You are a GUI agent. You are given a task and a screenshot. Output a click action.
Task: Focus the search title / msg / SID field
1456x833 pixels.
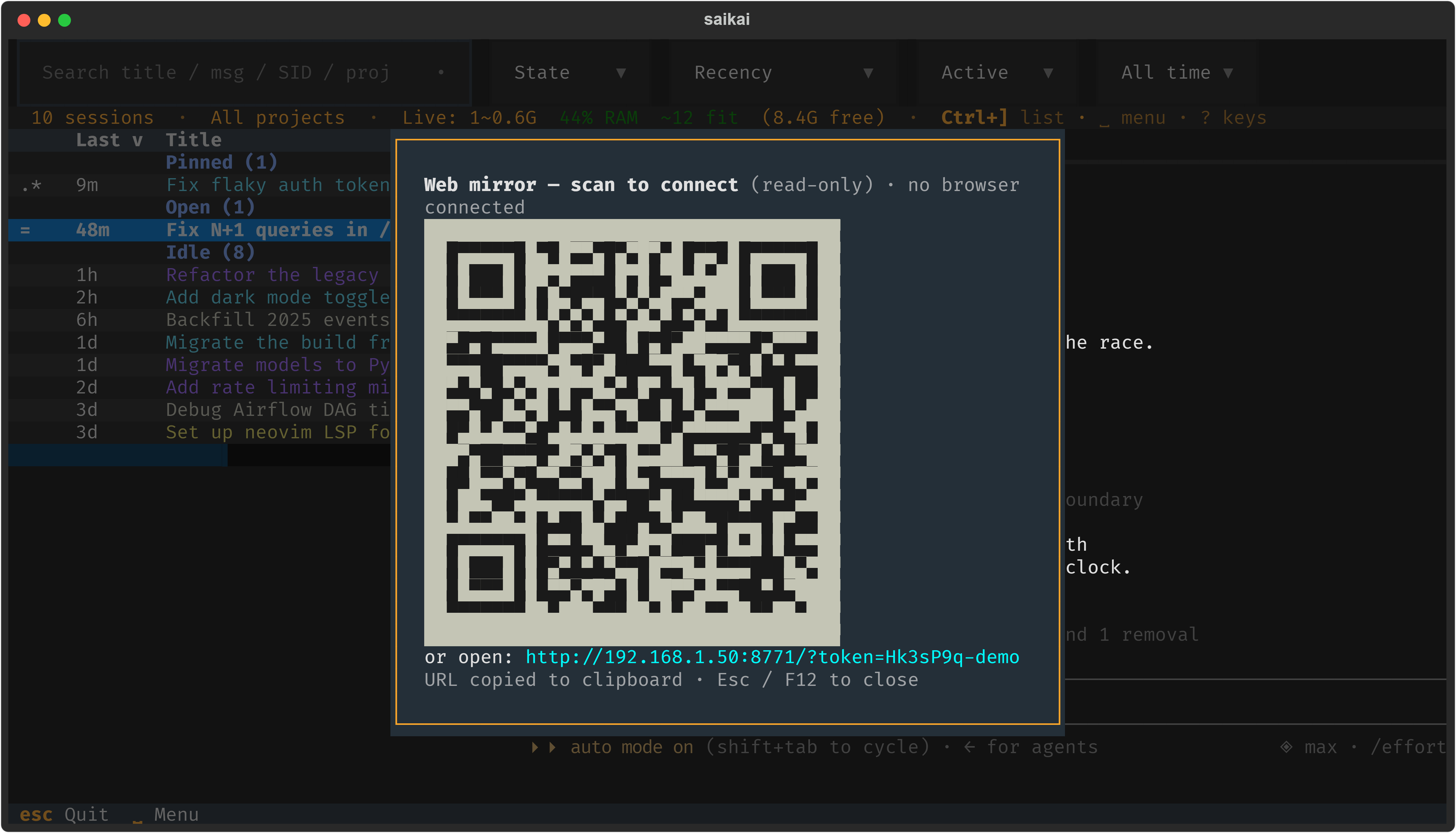point(245,73)
